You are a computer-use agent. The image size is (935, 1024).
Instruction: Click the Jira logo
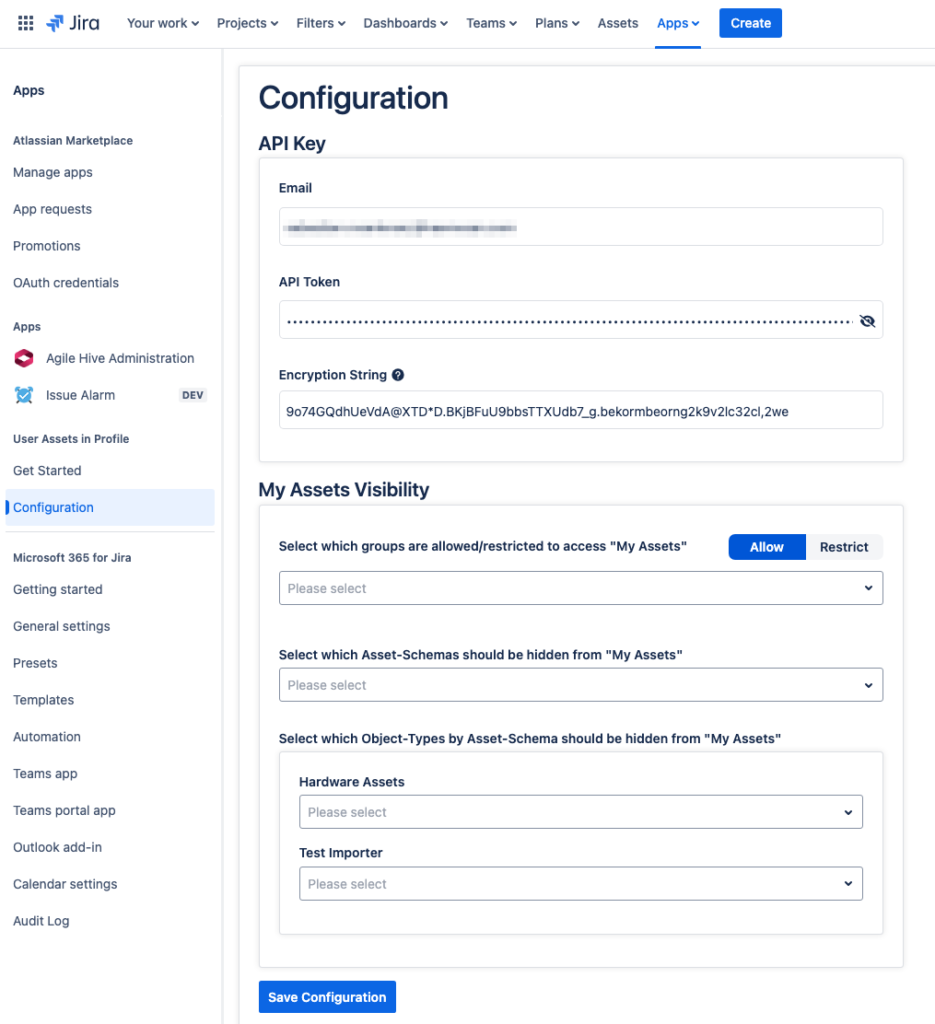pos(73,23)
